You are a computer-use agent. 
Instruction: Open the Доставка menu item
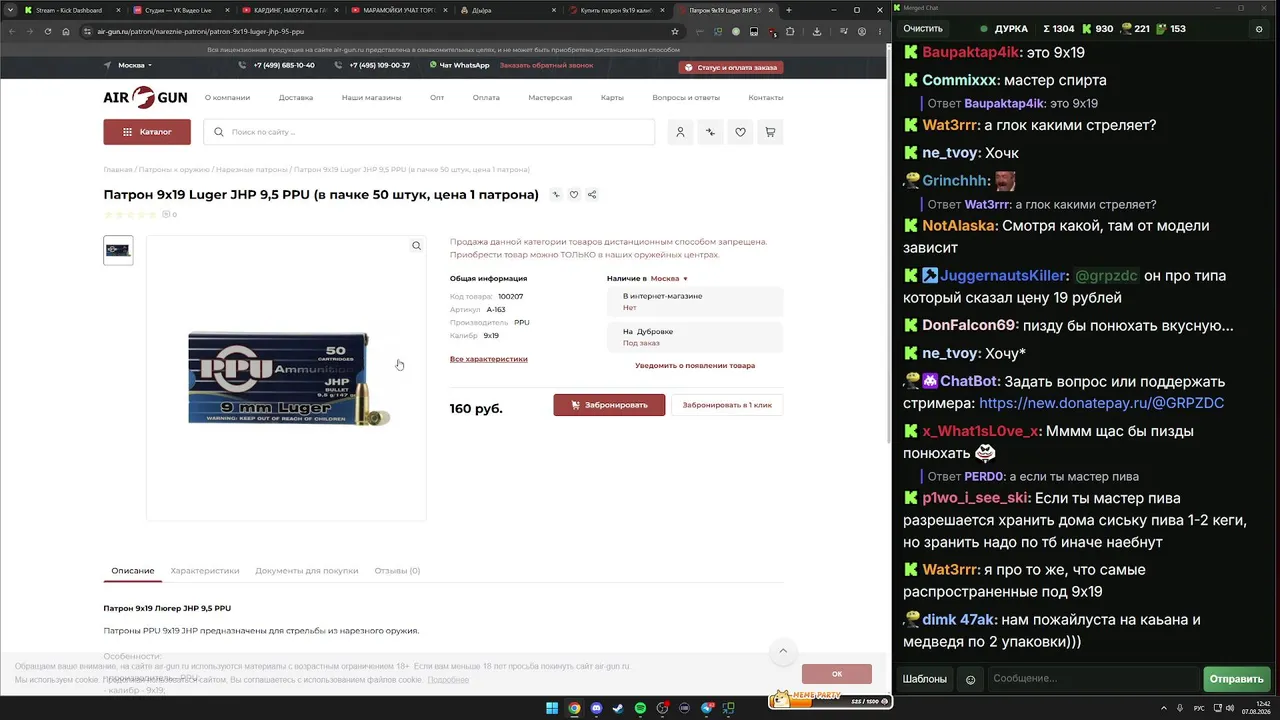296,98
